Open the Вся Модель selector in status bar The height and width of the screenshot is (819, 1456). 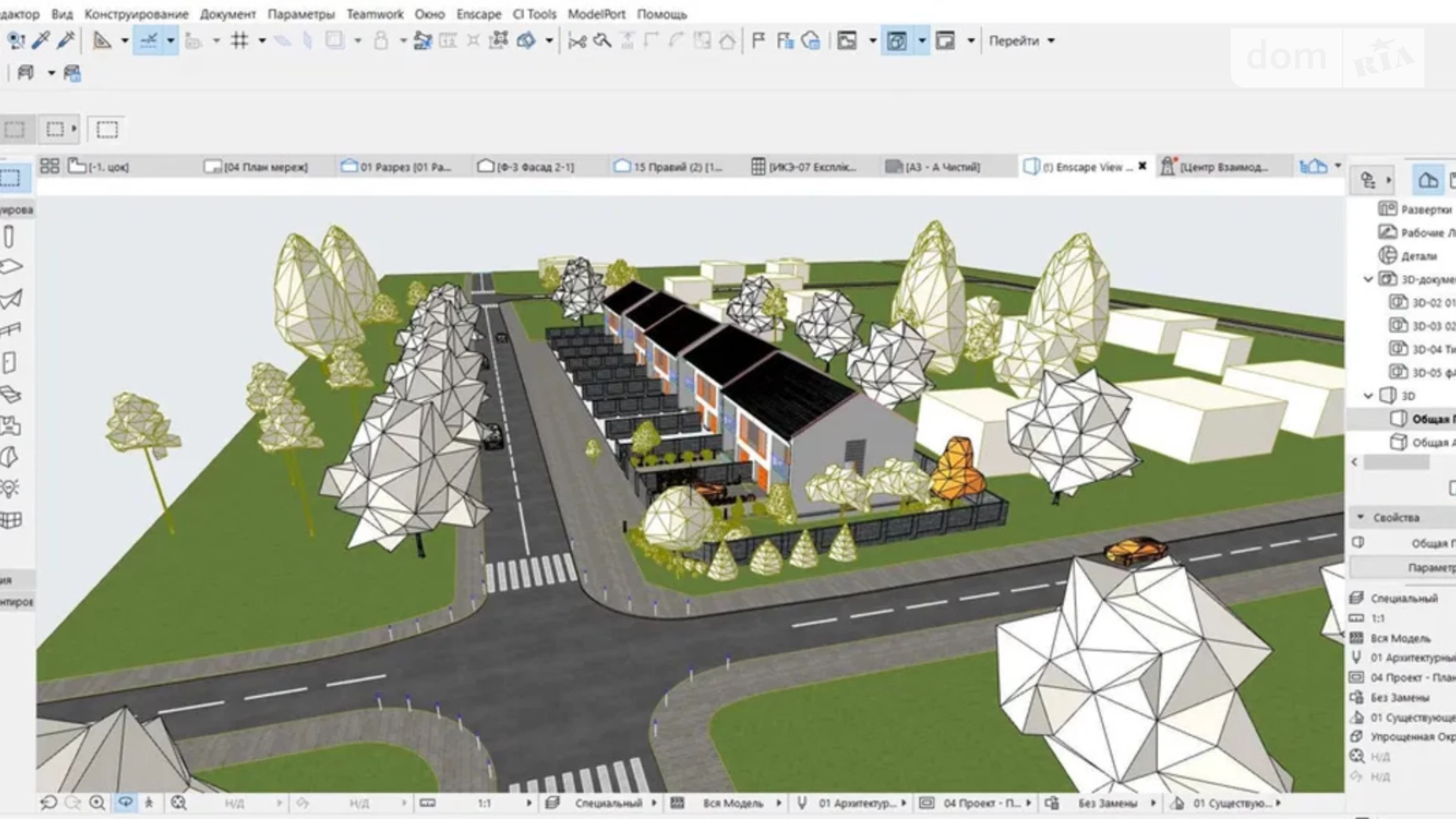732,803
